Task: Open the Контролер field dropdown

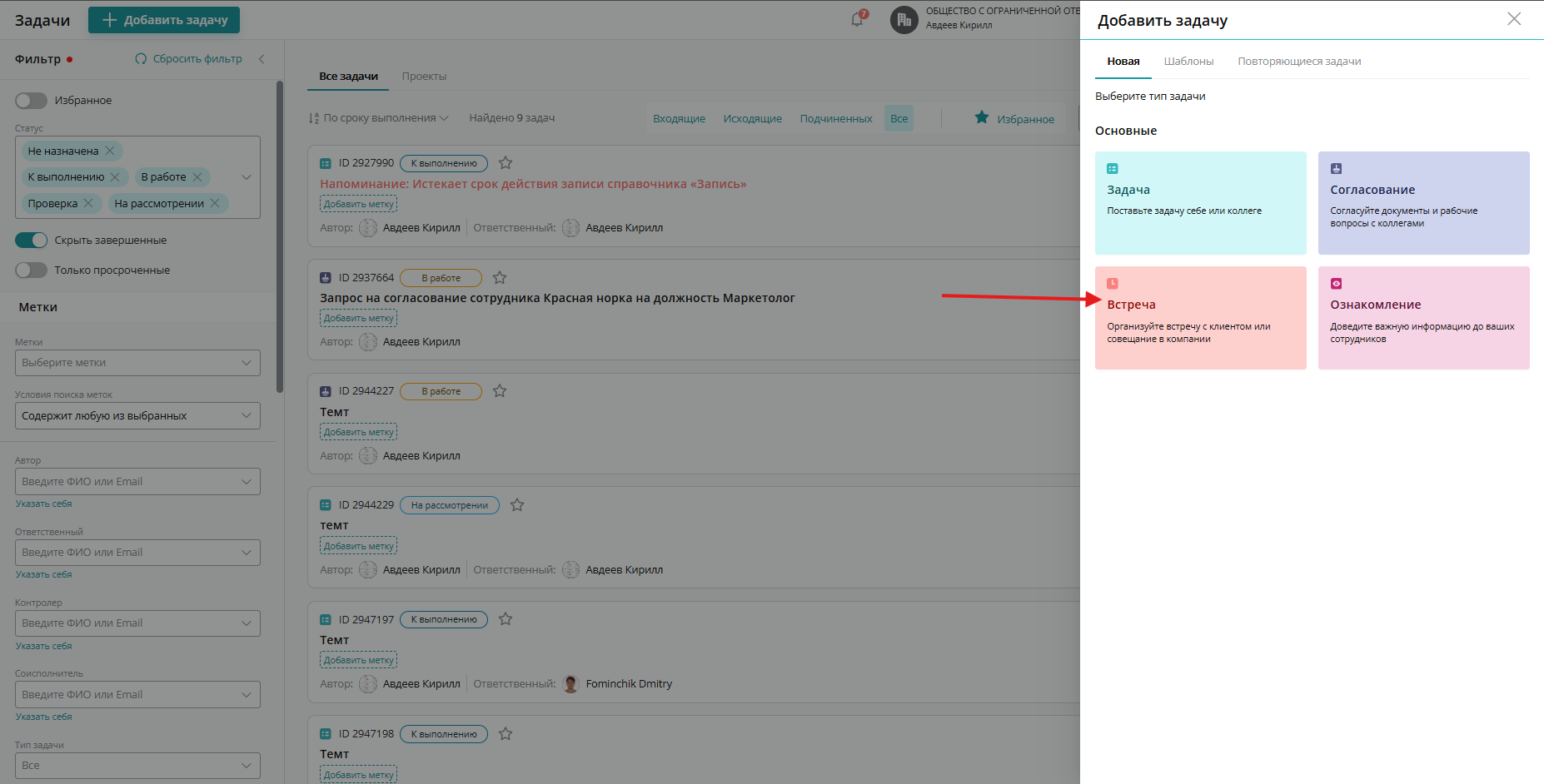Action: (137, 623)
